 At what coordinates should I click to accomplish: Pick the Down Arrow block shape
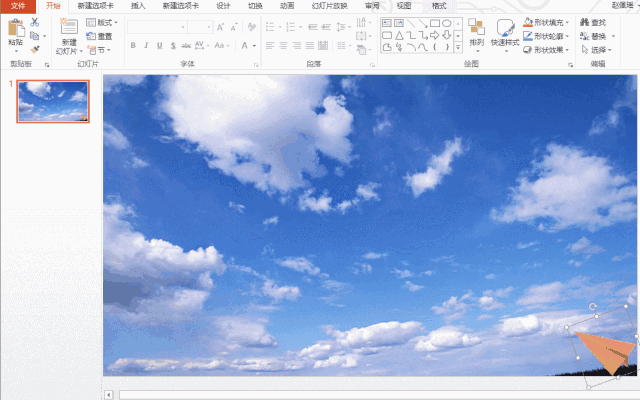[x=447, y=35]
